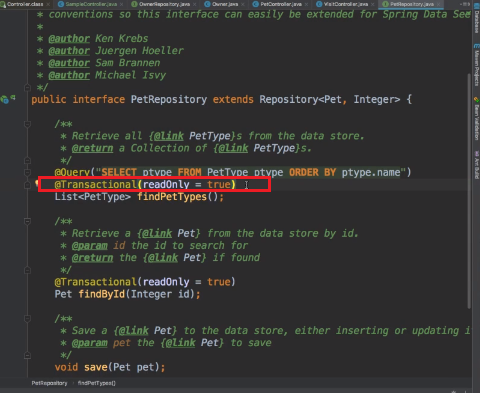Screen dimensions: 480x393
Task: Close the PetRepository.java tab
Action: tap(438, 4)
